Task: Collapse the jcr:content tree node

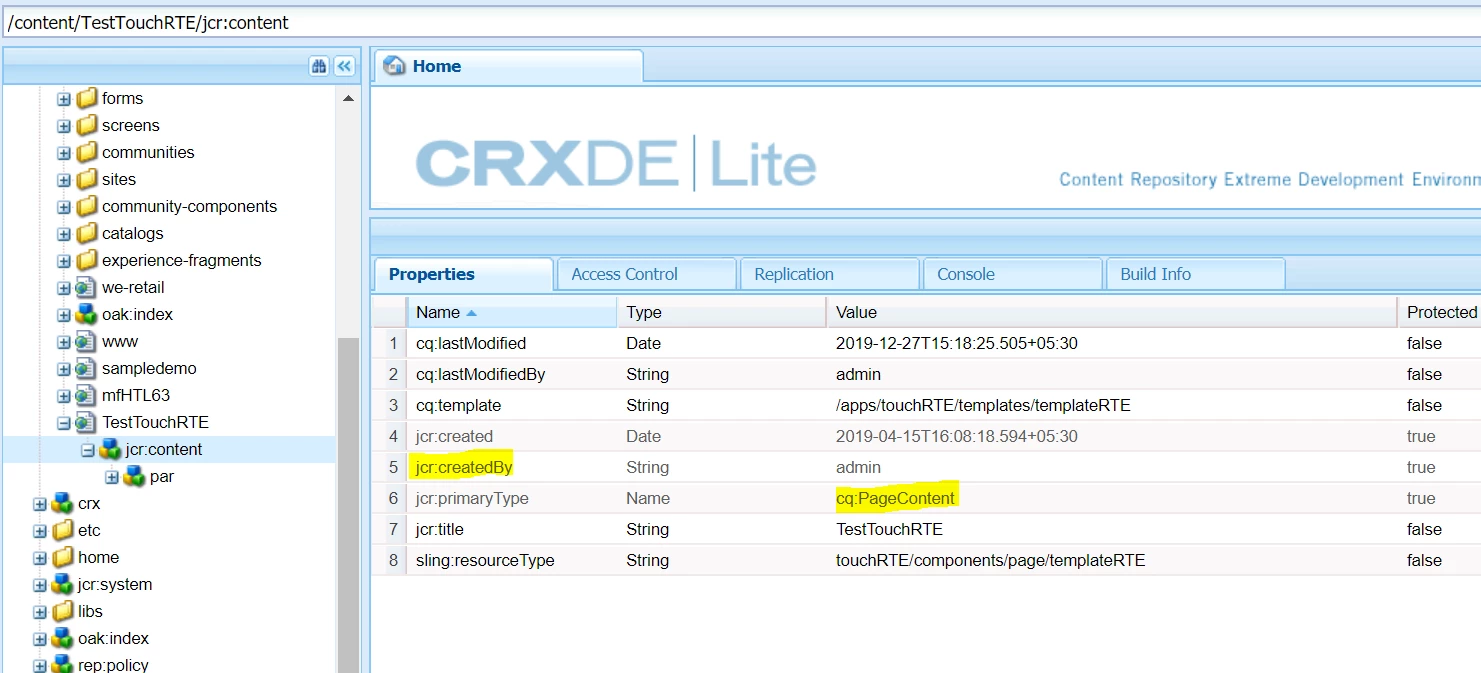Action: [x=88, y=450]
